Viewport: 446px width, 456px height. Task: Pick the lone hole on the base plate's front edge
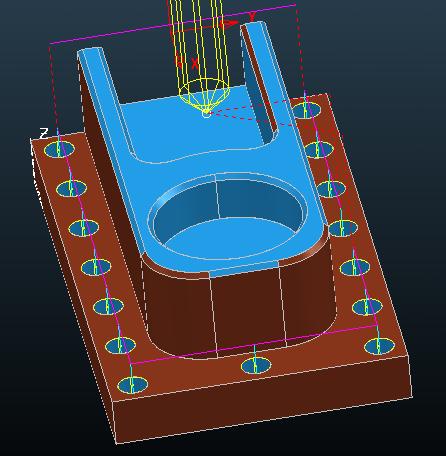pos(256,366)
